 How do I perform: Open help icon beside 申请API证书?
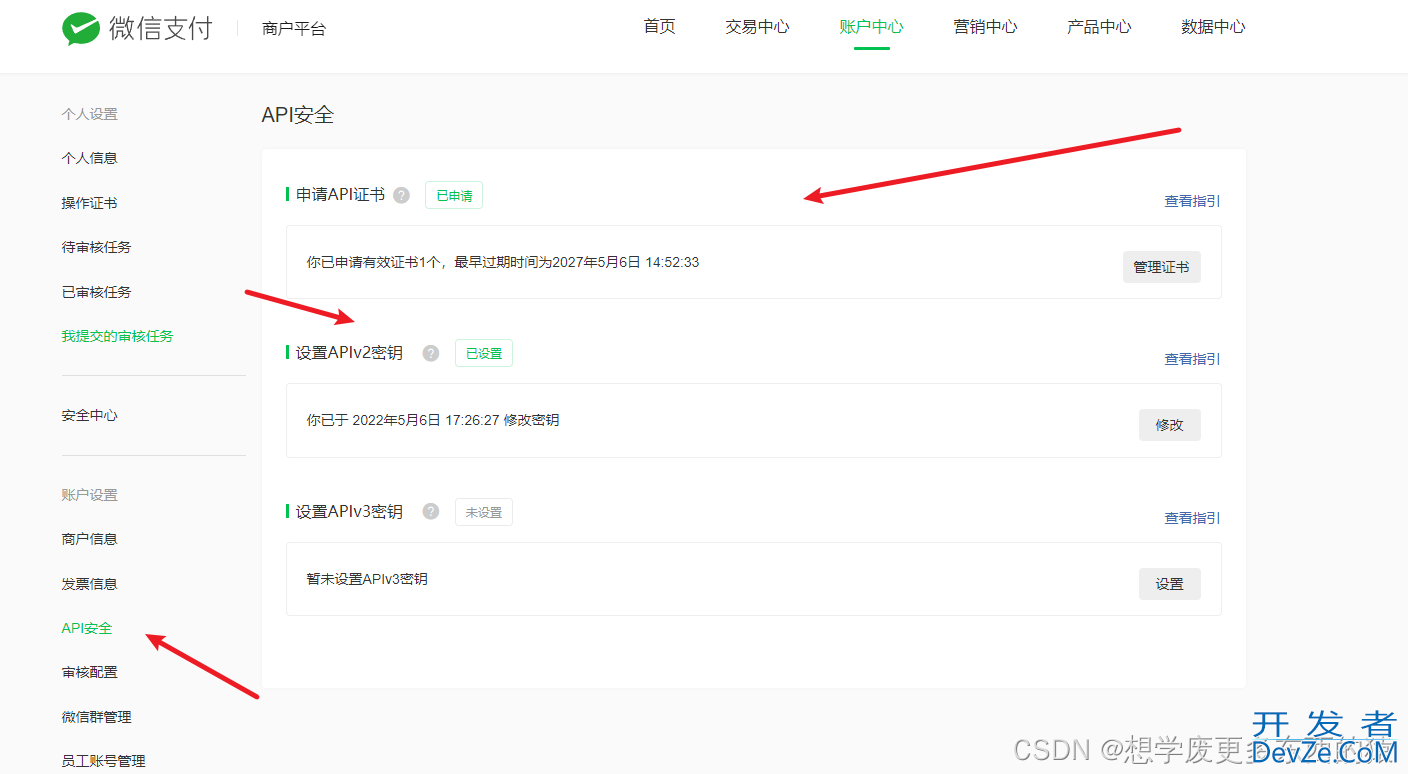401,195
